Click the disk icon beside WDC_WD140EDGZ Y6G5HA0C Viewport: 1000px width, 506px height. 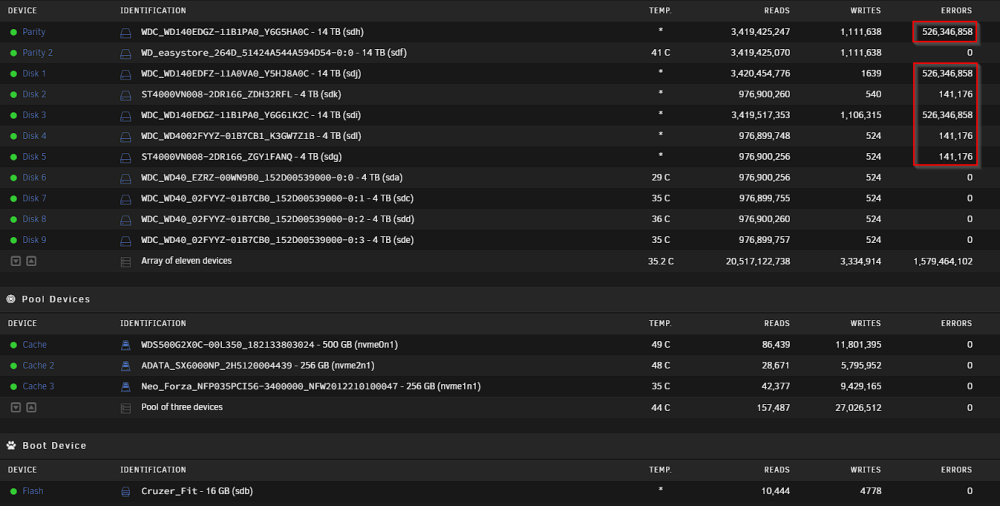coord(126,33)
